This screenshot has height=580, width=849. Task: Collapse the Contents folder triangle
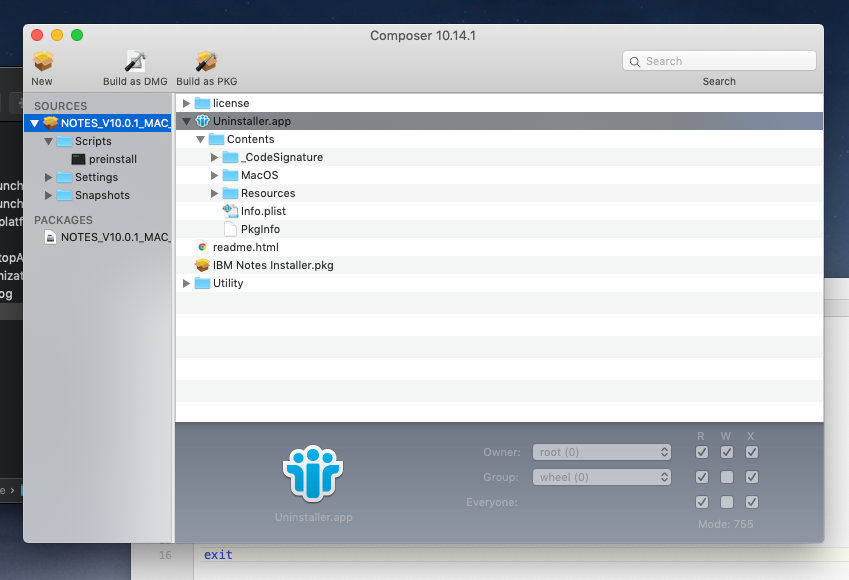[200, 139]
